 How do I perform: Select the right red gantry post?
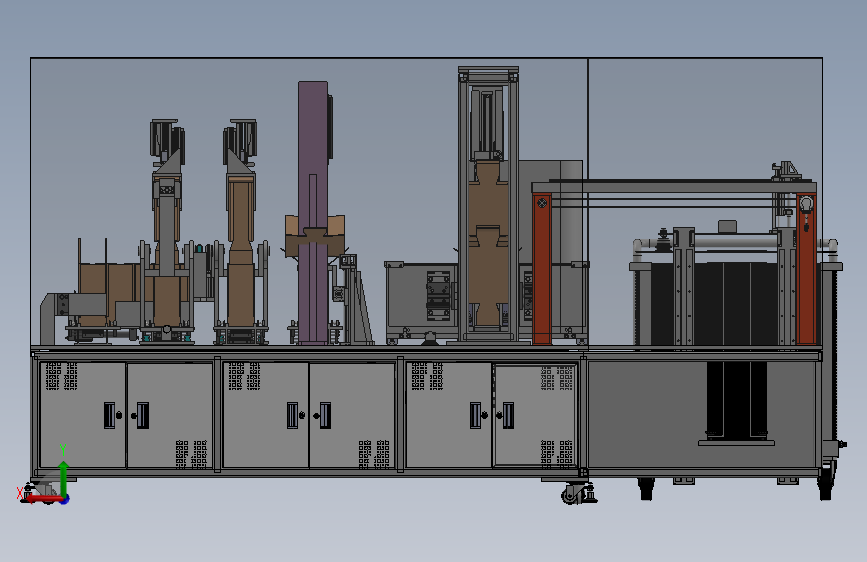(x=807, y=268)
